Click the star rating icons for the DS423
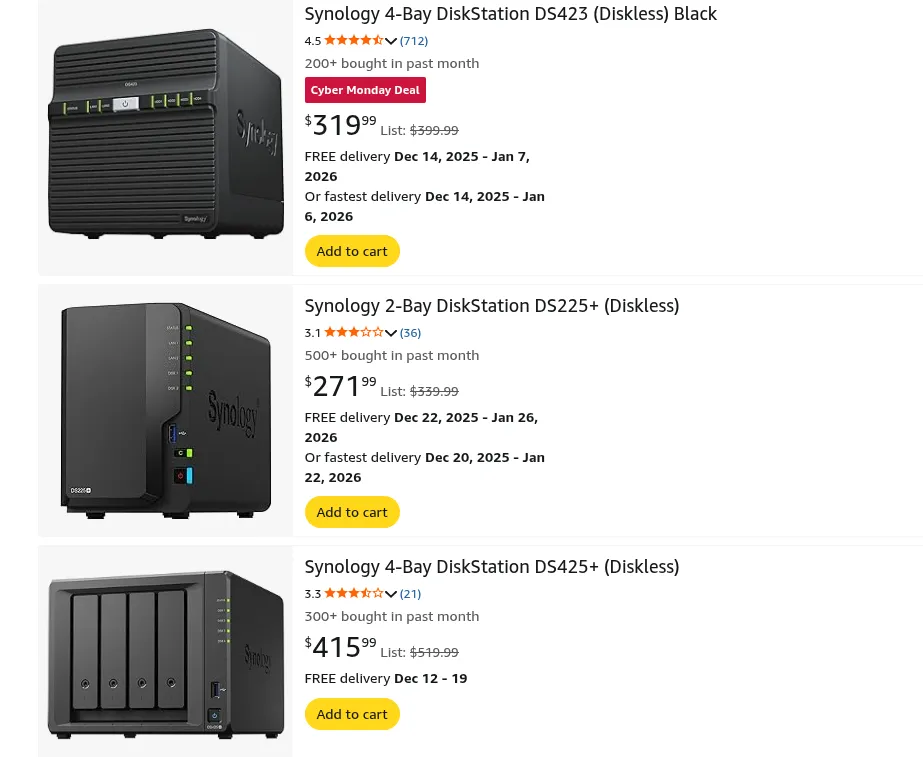This screenshot has height=757, width=923. coord(353,40)
